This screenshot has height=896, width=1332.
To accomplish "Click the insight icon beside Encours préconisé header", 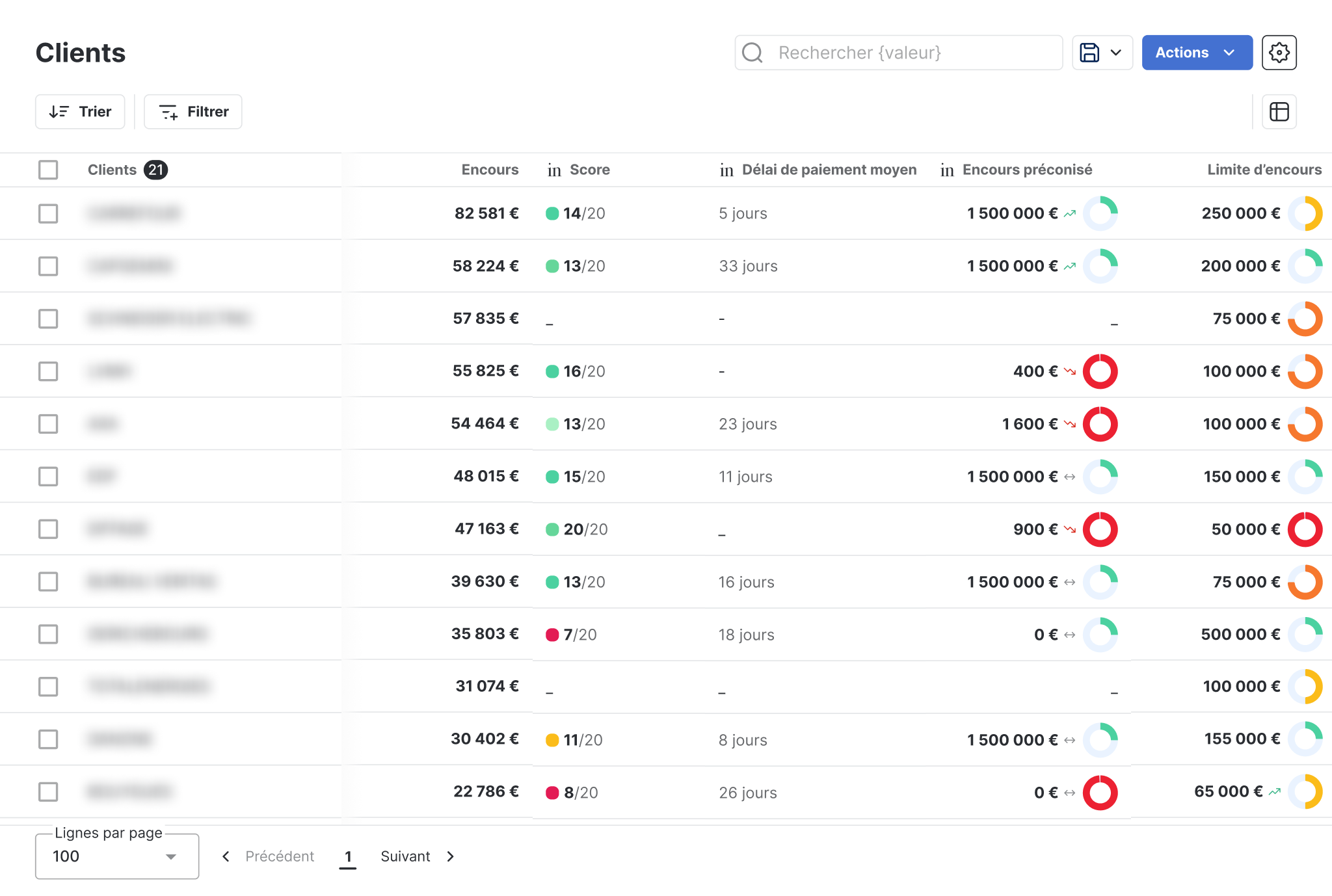I will pyautogui.click(x=947, y=170).
